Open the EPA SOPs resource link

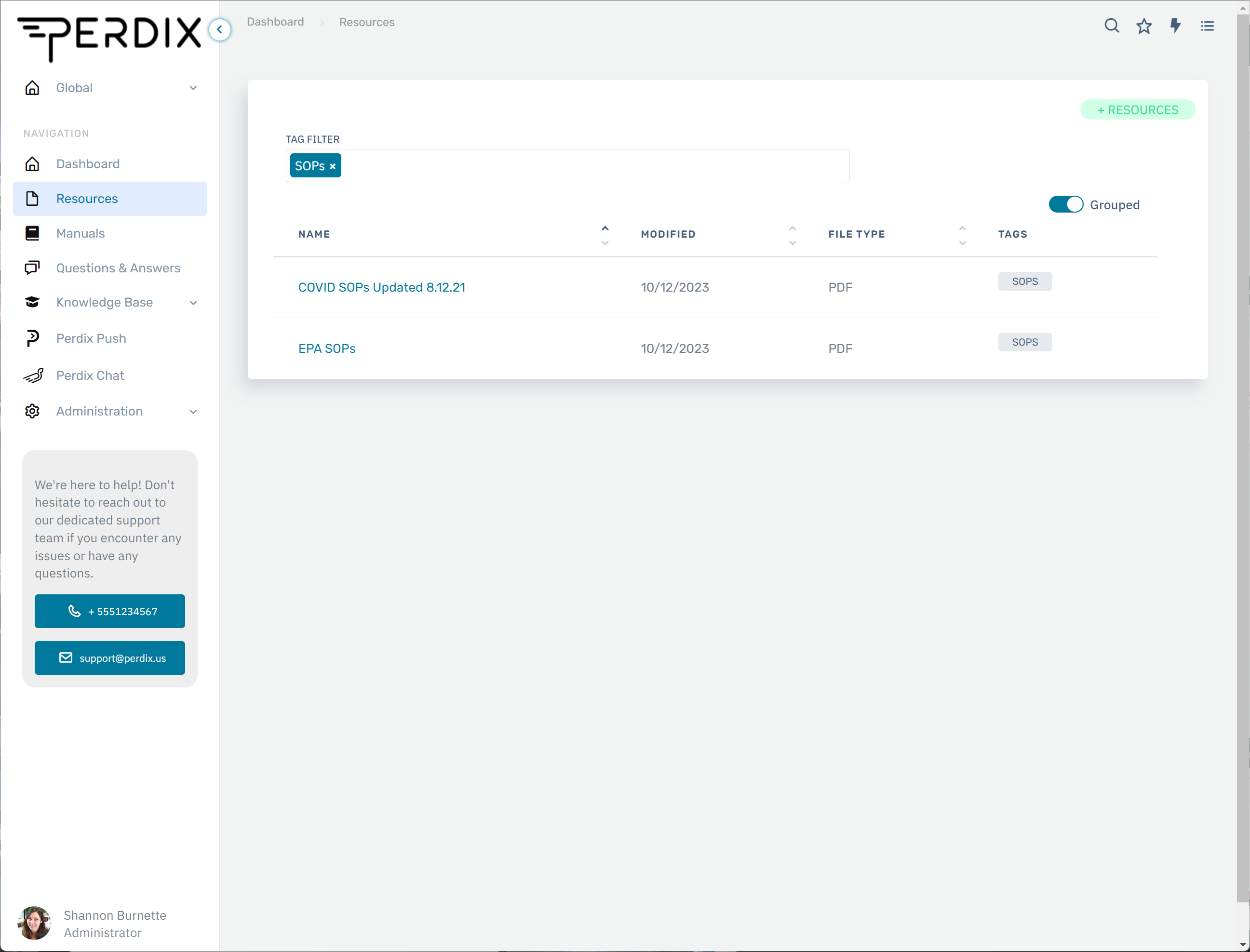point(327,349)
